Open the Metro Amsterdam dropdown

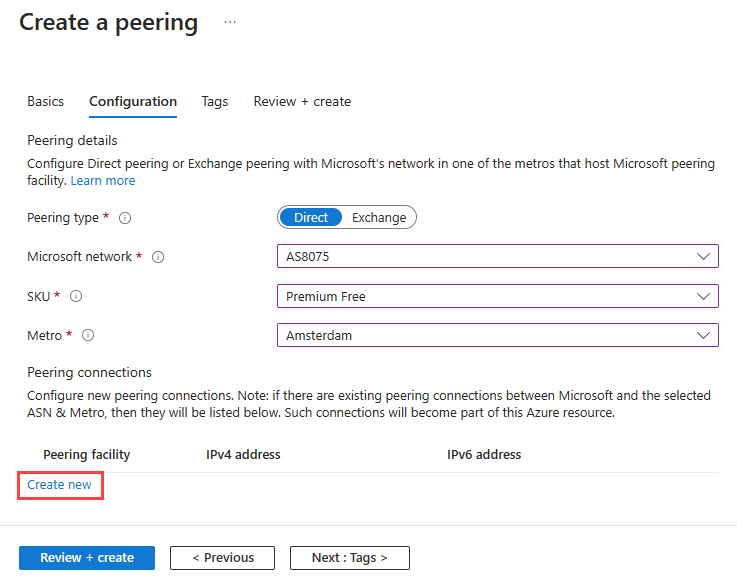click(x=498, y=335)
